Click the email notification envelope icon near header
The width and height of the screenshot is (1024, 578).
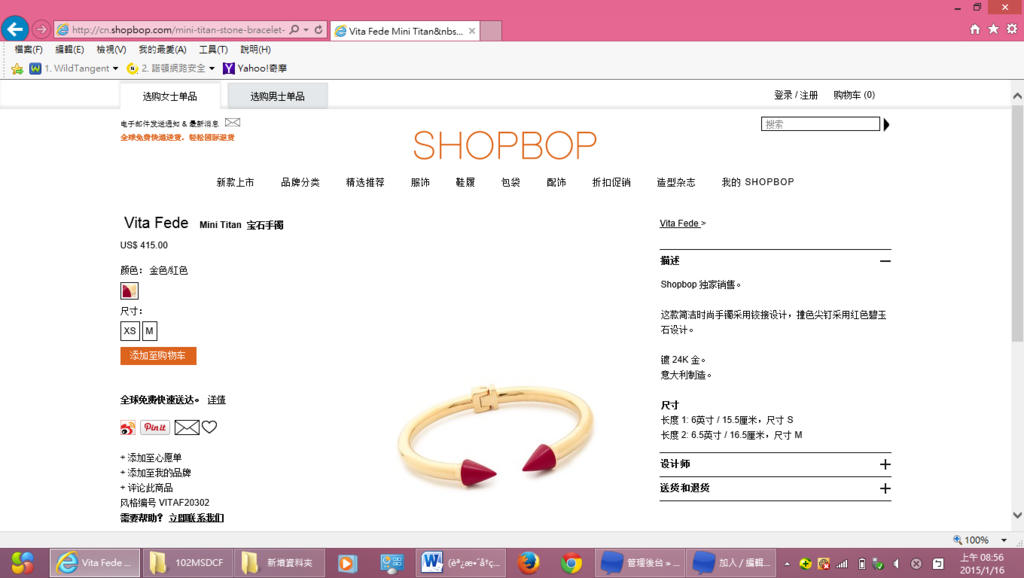232,122
